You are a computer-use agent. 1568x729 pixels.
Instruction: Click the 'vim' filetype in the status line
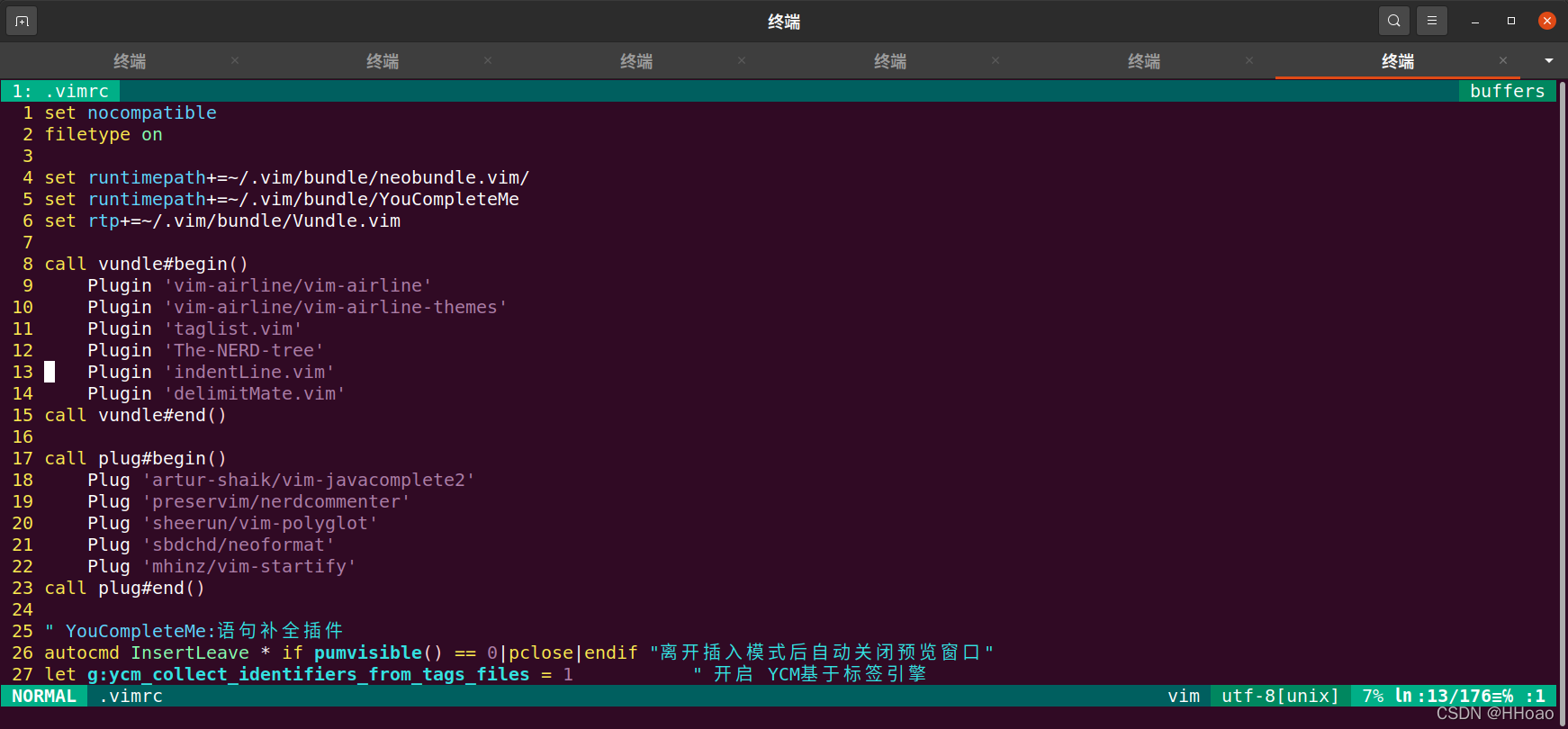(1184, 696)
